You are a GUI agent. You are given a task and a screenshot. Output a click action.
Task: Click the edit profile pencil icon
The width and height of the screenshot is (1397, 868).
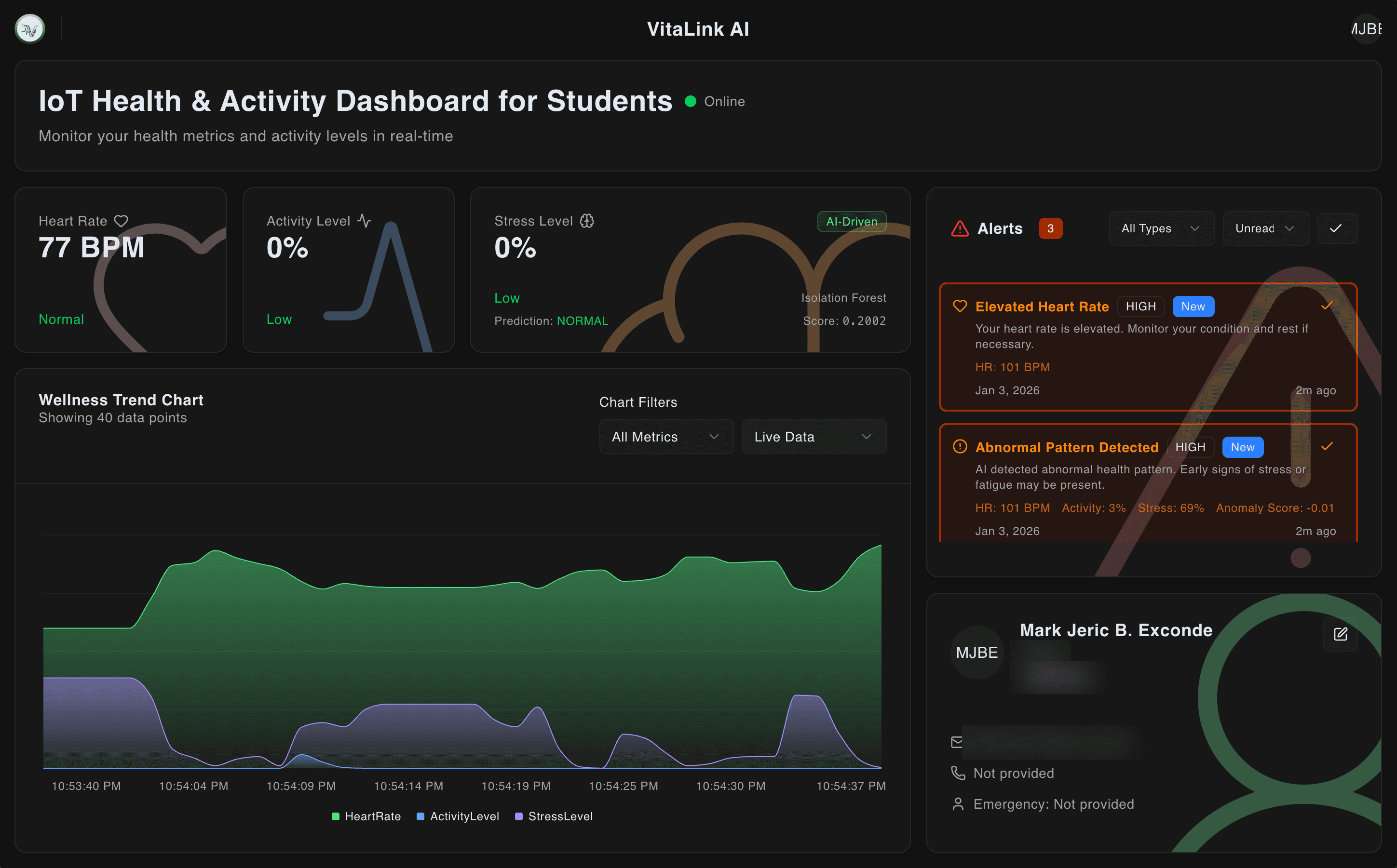point(1340,634)
